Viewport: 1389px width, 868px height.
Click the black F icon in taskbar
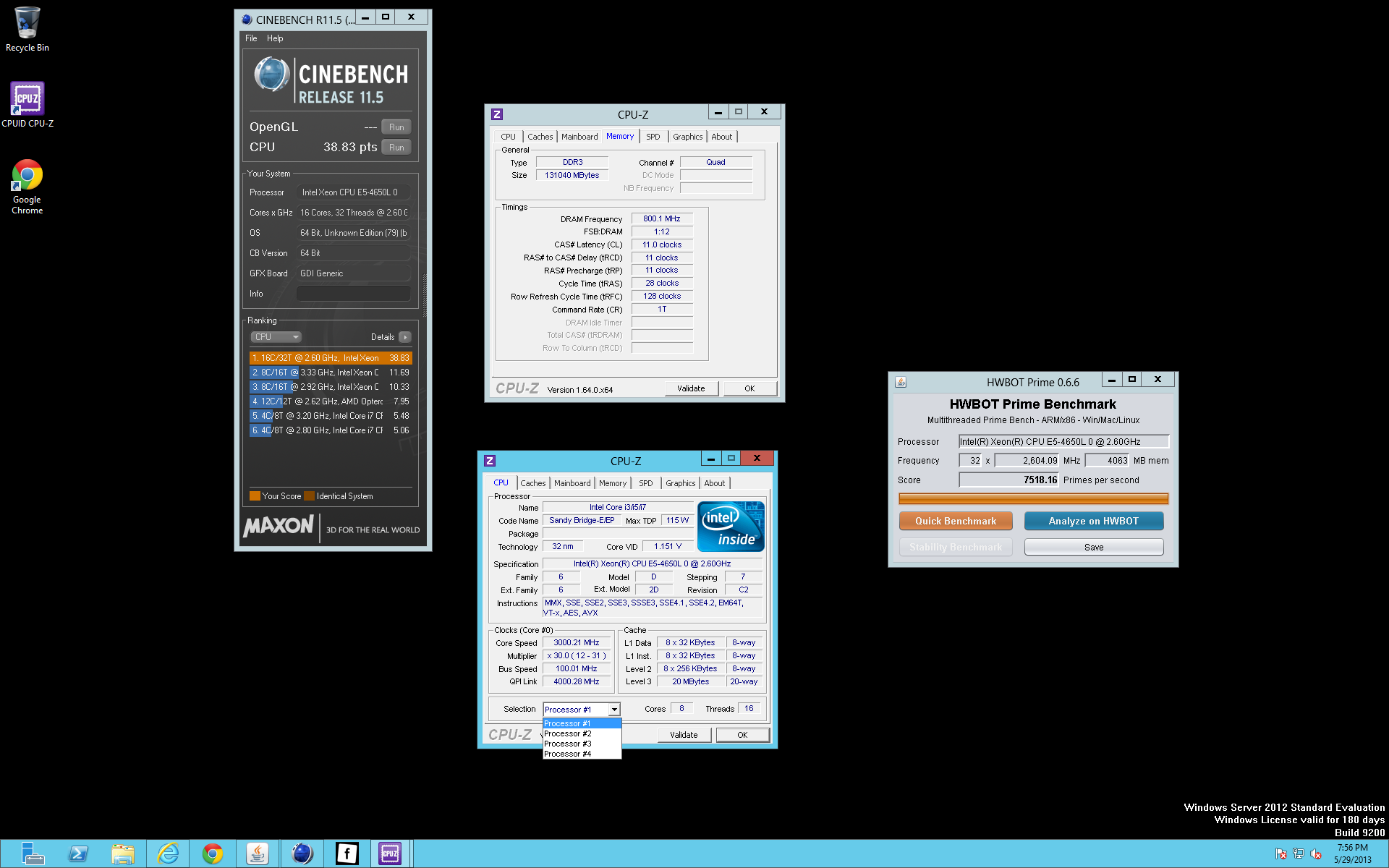click(347, 854)
